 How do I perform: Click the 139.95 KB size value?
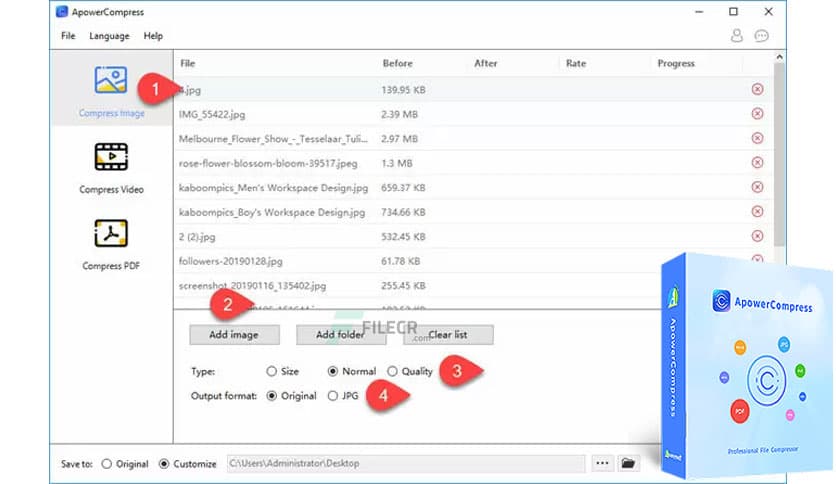click(403, 90)
